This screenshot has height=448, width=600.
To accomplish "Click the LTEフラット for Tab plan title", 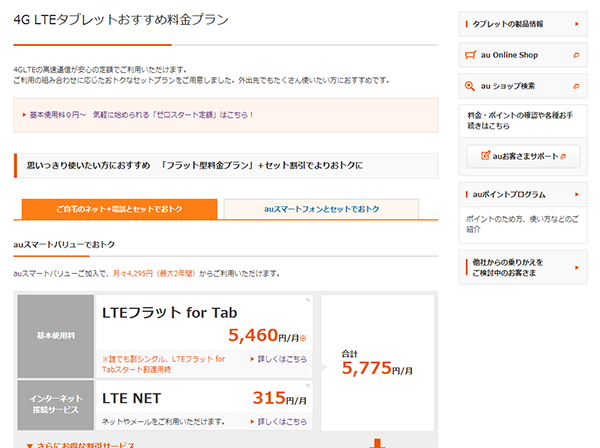I will pos(170,313).
